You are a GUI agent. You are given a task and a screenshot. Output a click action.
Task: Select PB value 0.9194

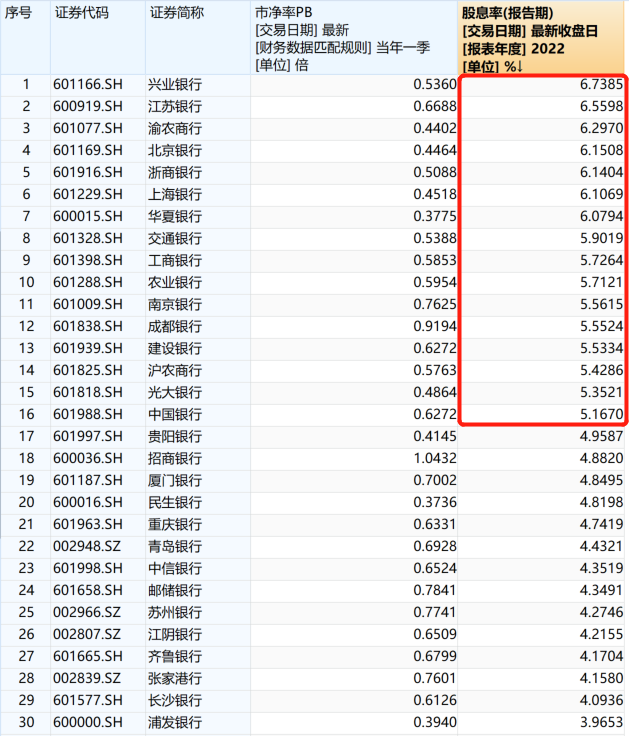(435, 327)
